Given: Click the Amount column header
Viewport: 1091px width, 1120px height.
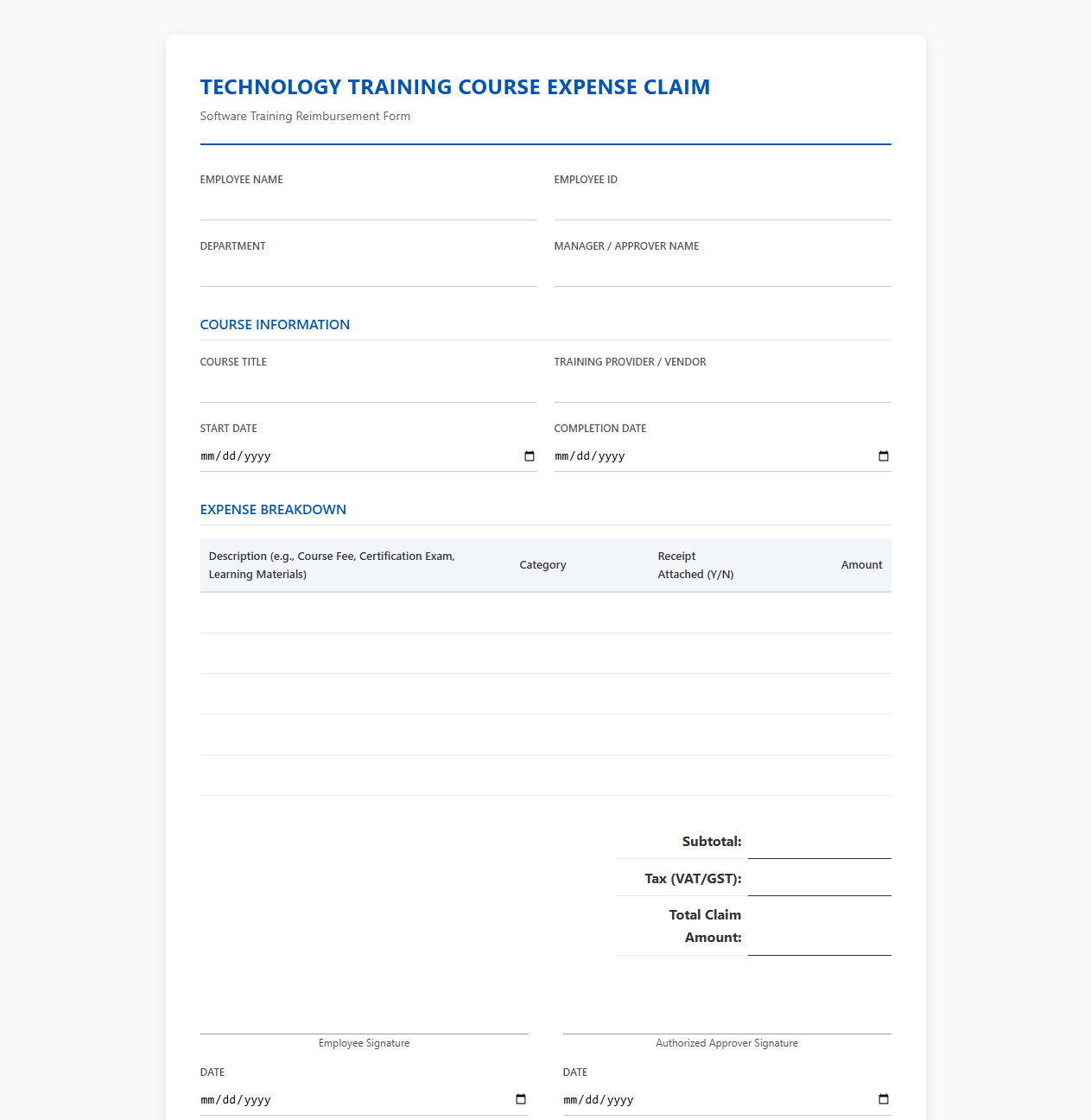Looking at the screenshot, I should pos(862,565).
